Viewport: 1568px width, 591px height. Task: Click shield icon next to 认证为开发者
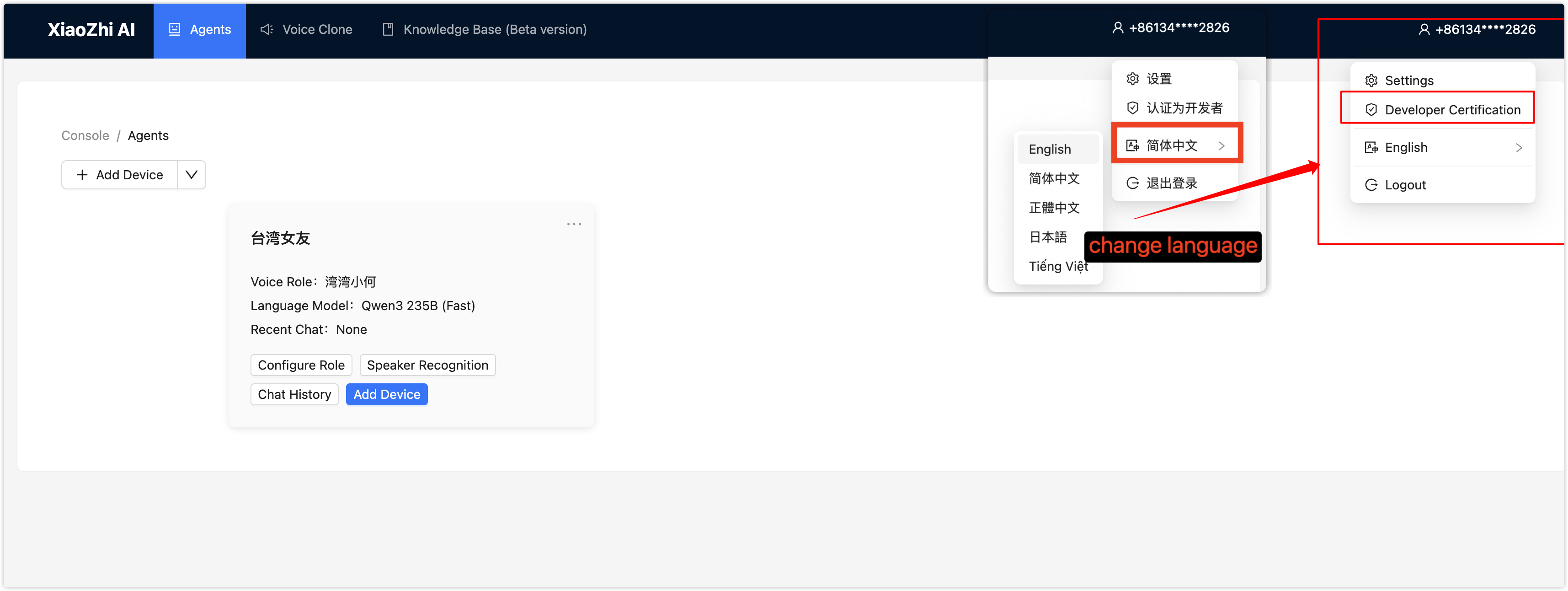point(1133,108)
